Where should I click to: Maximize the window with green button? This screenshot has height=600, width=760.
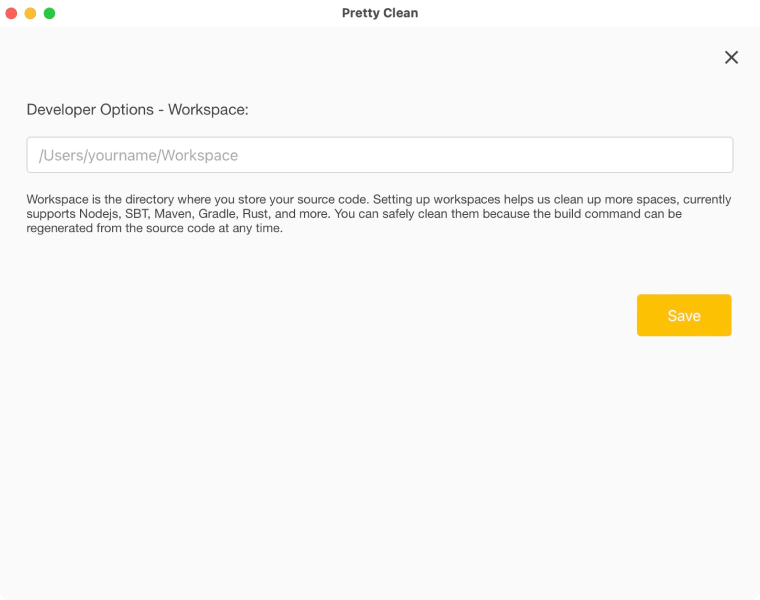point(49,13)
